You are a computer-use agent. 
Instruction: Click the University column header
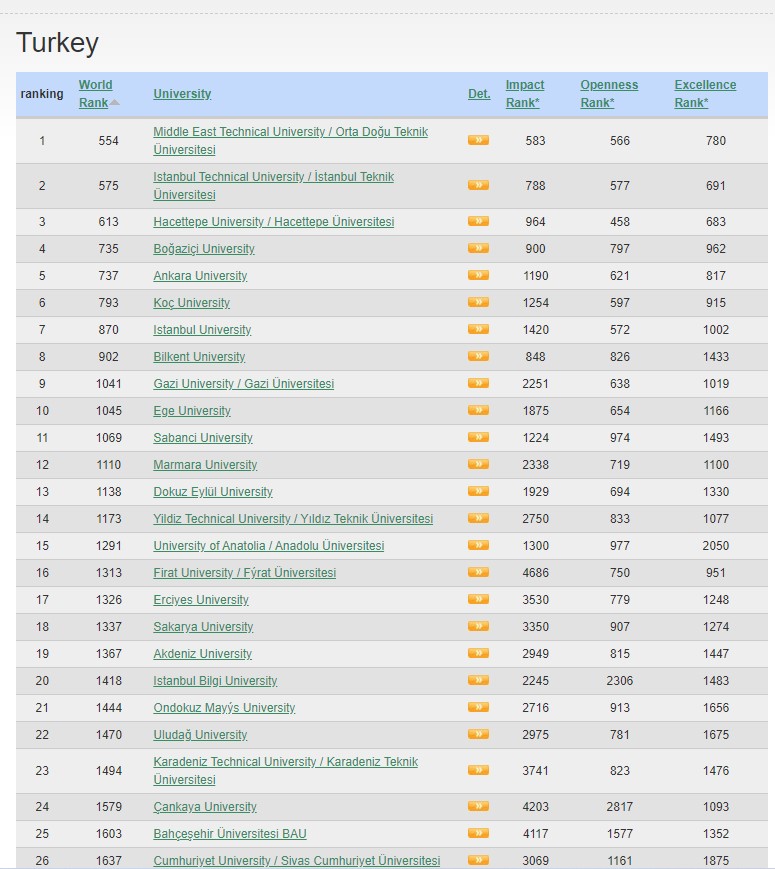182,94
